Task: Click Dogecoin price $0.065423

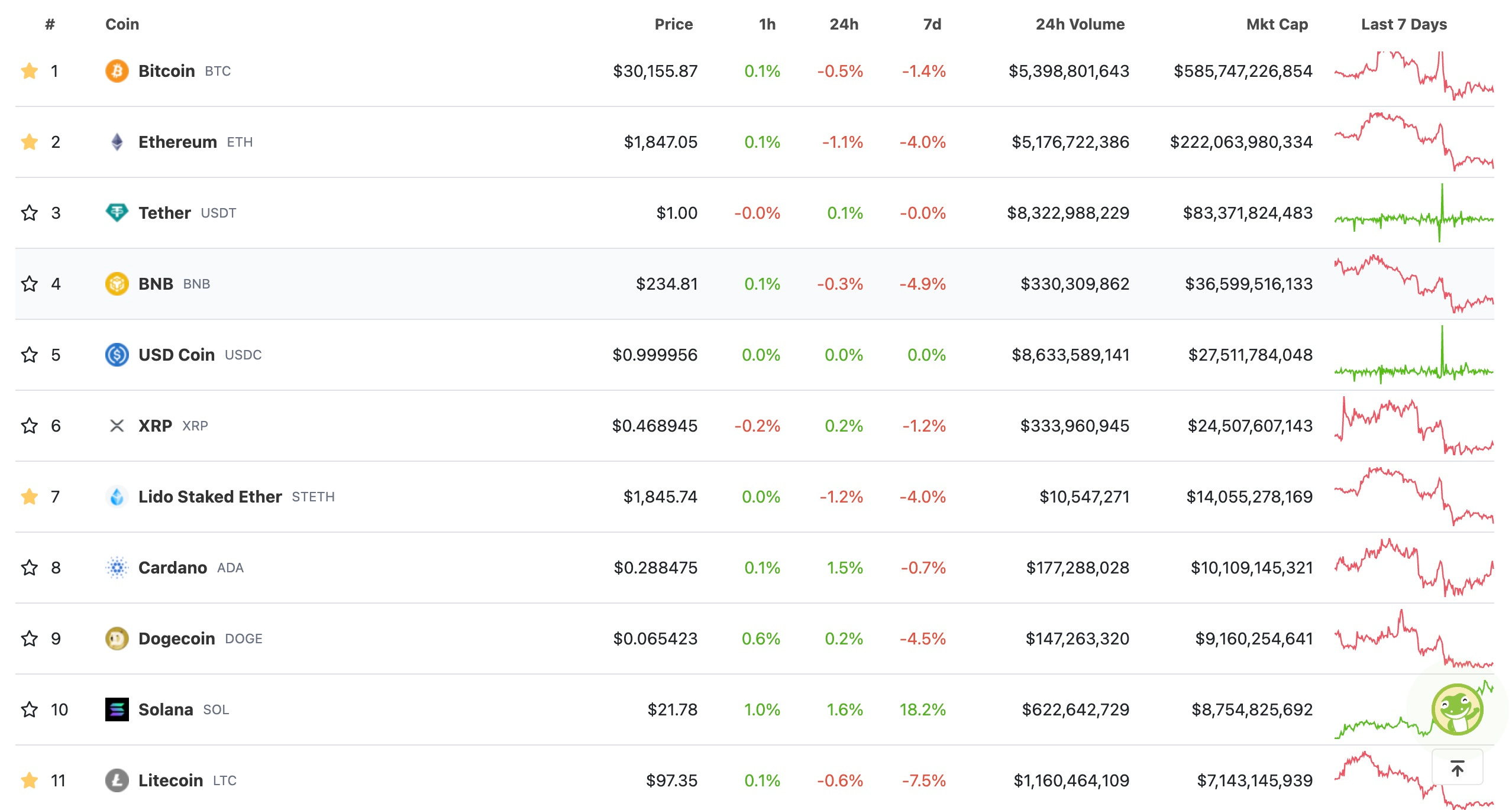Action: [x=655, y=639]
